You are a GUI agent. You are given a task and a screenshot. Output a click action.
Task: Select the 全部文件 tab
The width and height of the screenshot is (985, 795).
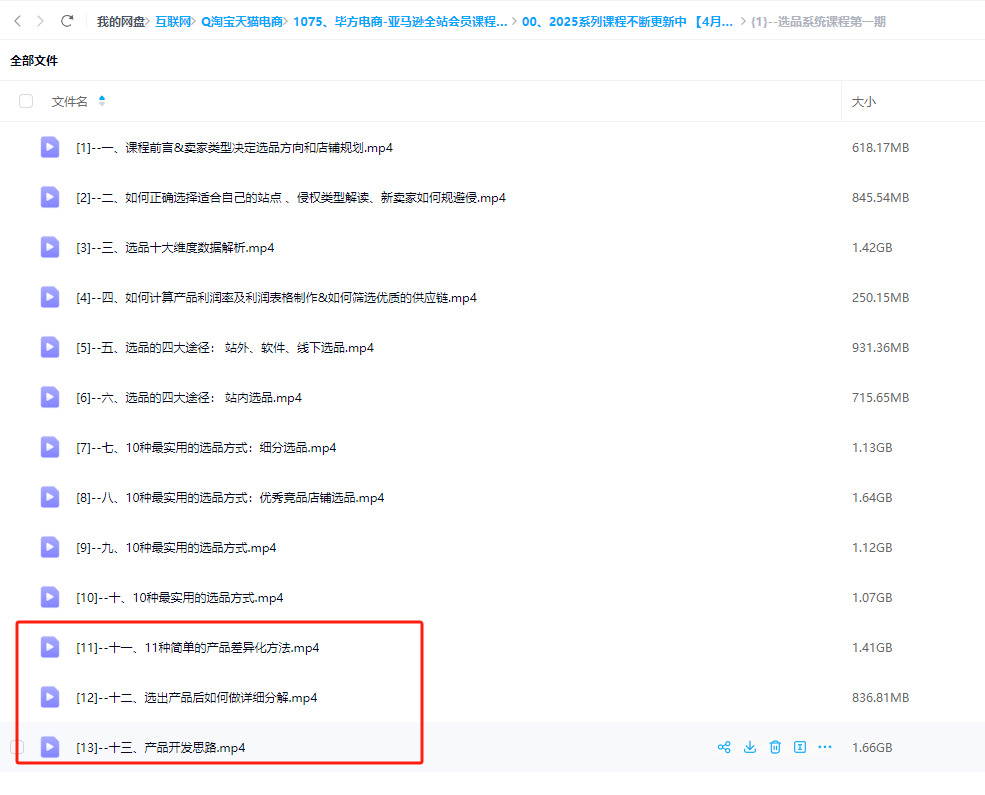click(34, 61)
